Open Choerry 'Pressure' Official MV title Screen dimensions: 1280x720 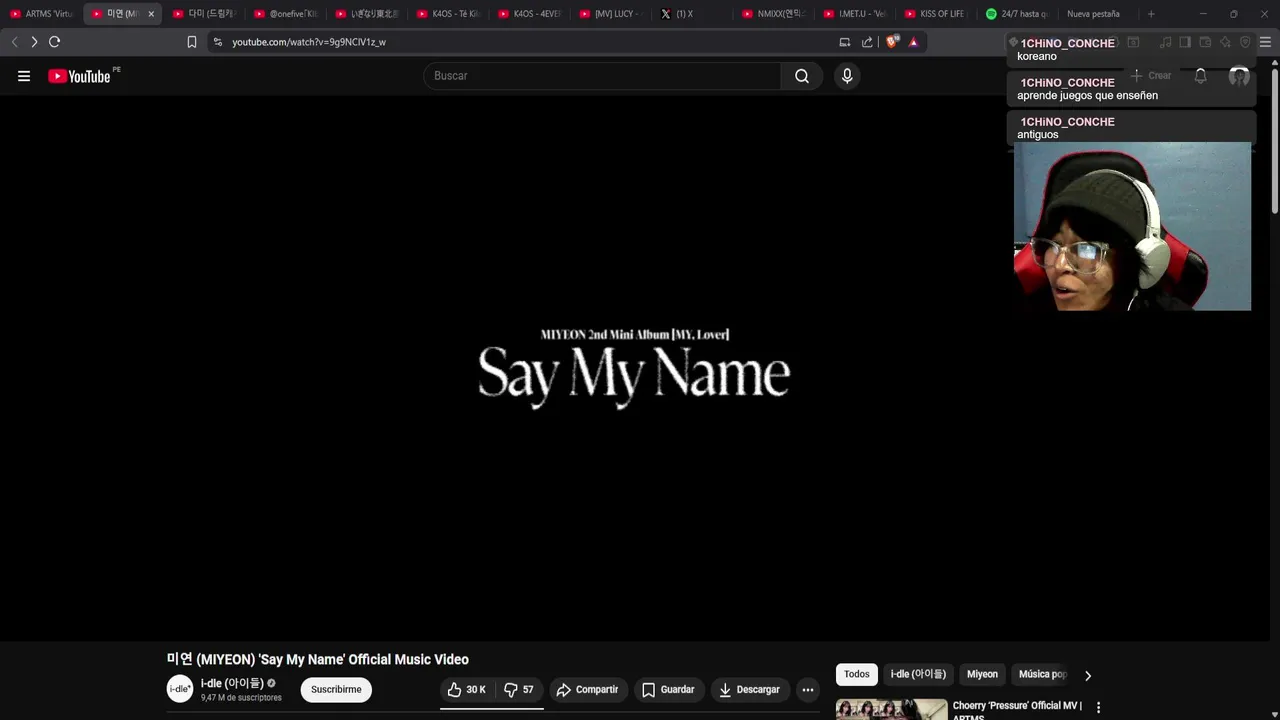click(x=1017, y=711)
